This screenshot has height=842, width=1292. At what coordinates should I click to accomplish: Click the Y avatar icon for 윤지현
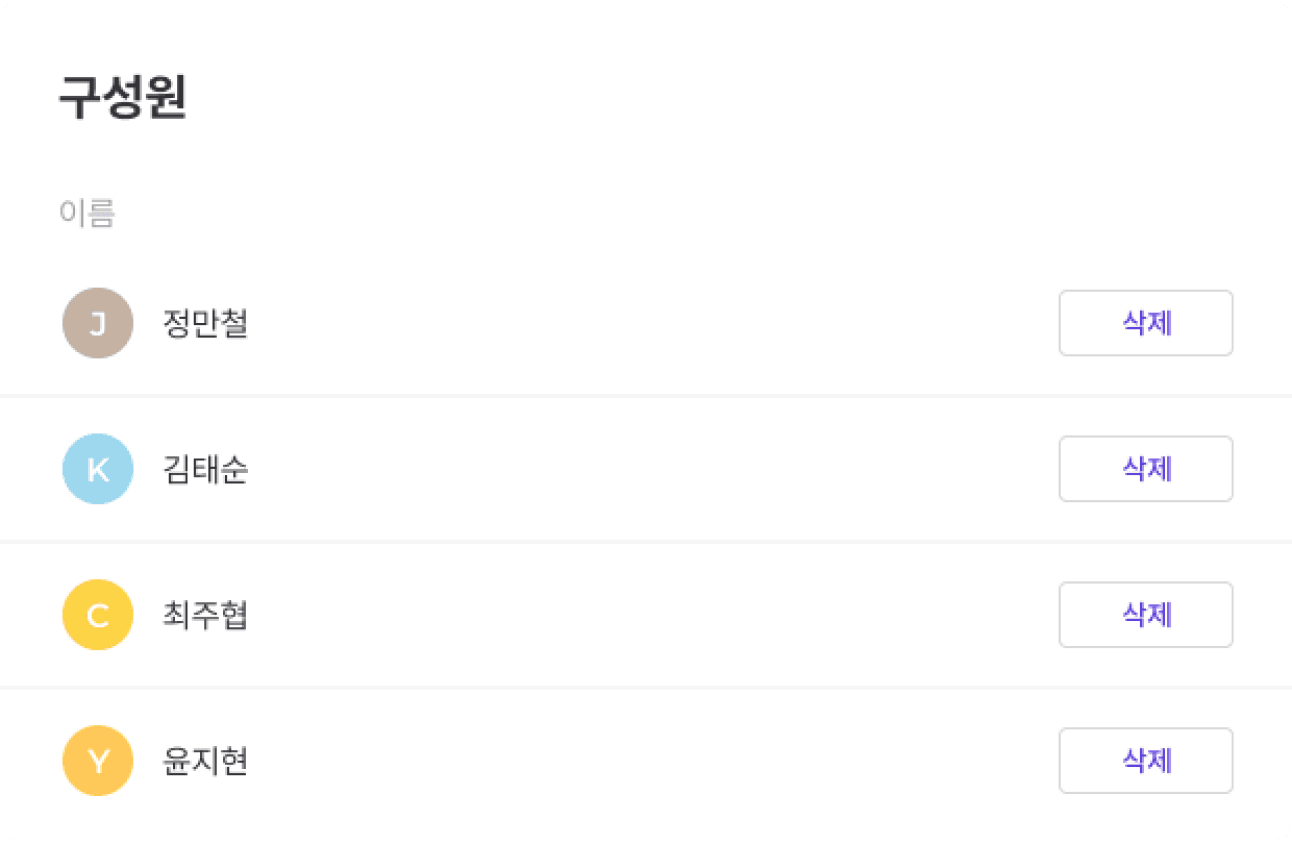coord(97,760)
